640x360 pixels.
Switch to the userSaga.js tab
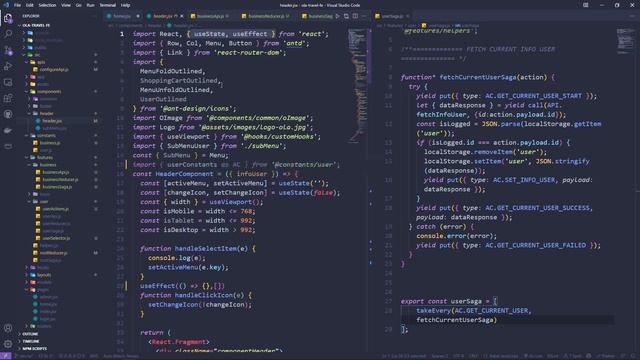click(392, 16)
